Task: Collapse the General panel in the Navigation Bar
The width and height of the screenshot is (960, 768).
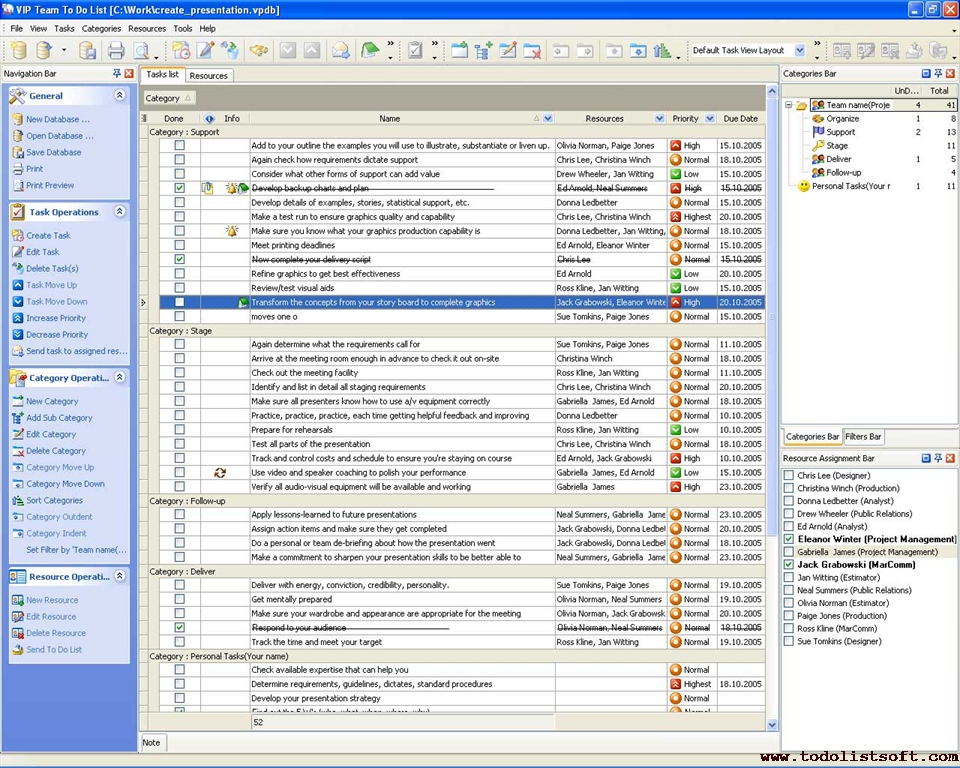Action: tap(120, 95)
